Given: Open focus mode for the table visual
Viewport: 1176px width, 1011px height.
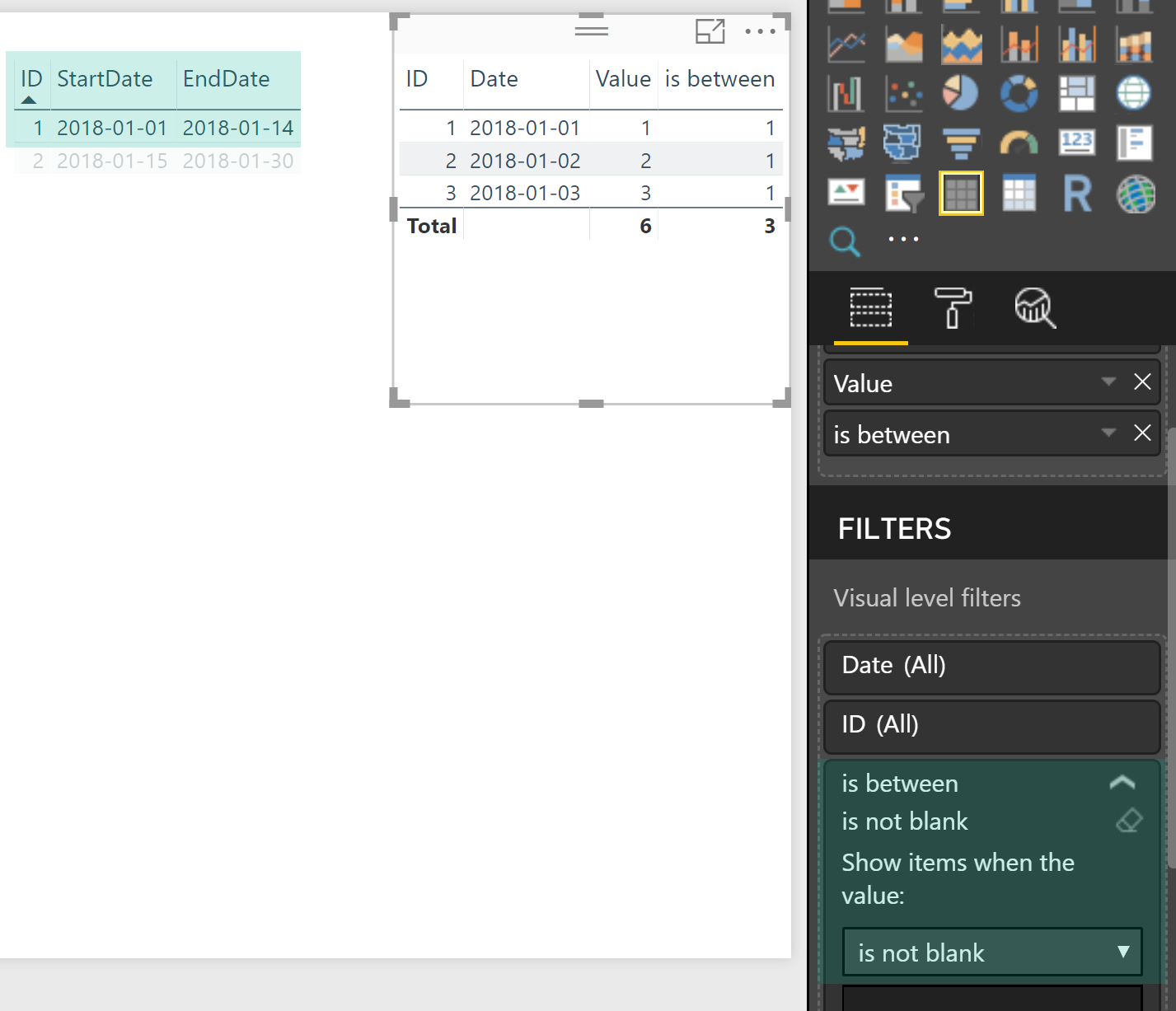Looking at the screenshot, I should 710,31.
